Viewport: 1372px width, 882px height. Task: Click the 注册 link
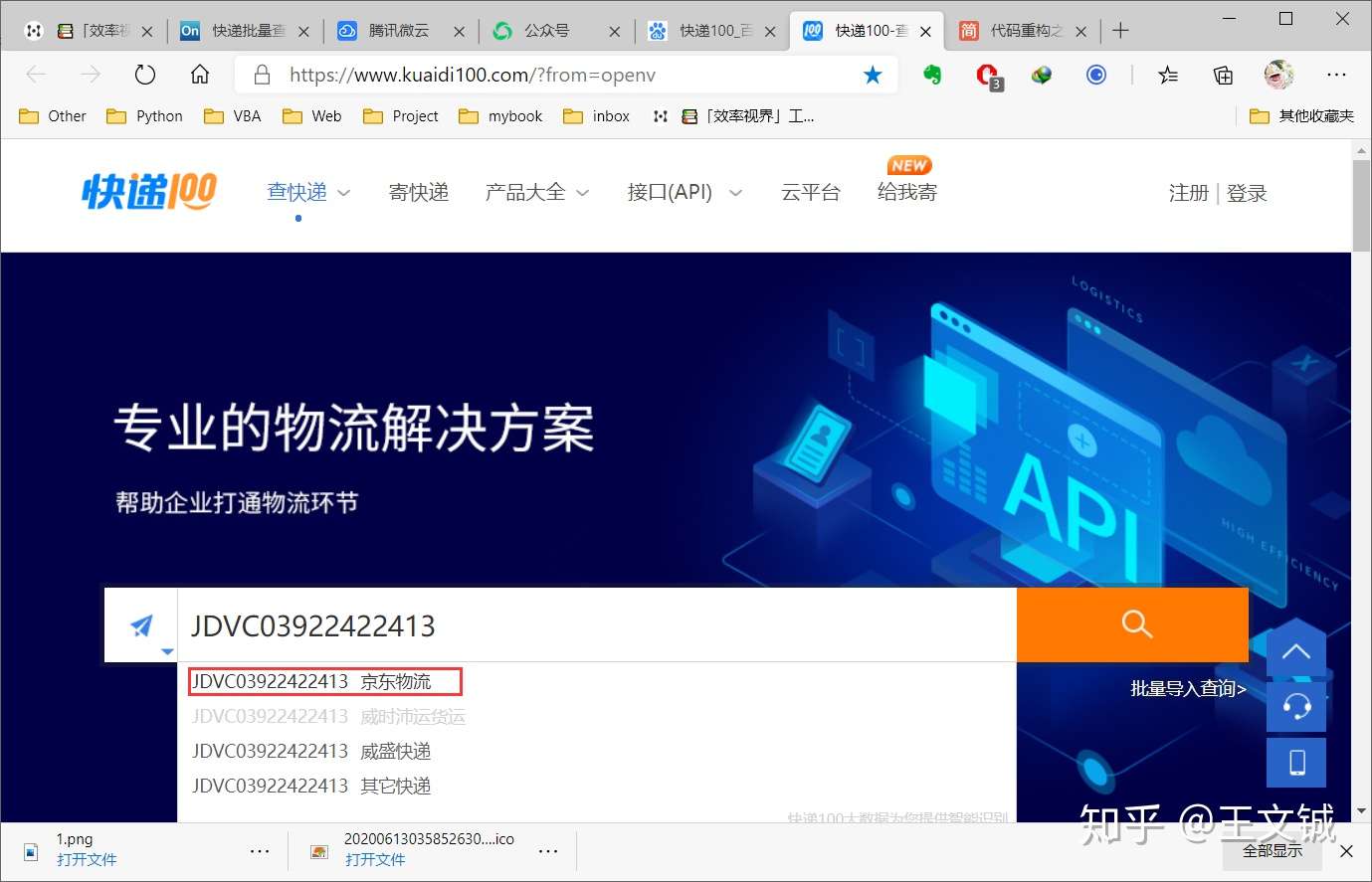(1188, 193)
